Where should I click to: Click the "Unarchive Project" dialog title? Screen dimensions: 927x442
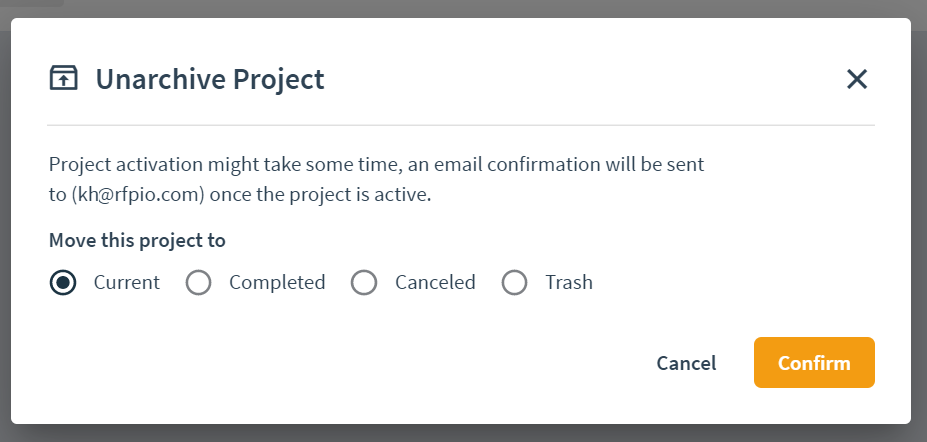[x=210, y=79]
